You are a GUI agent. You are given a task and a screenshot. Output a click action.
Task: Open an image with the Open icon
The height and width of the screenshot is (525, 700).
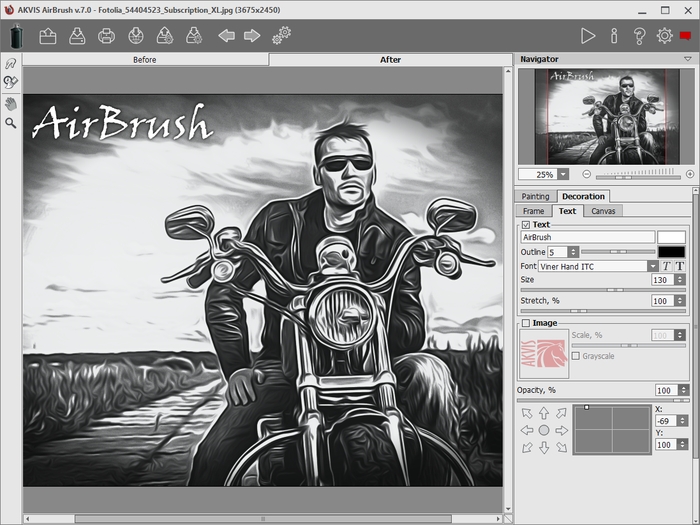47,36
